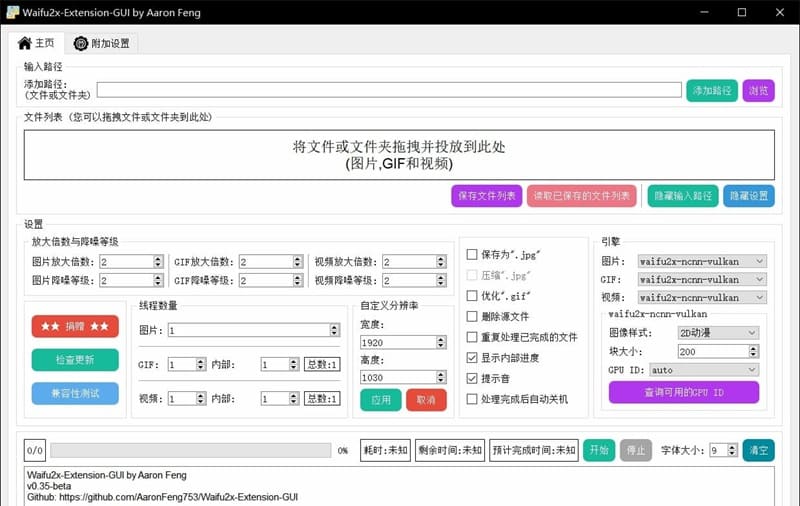The height and width of the screenshot is (506, 800).
Task: Click the purple 浏览 browse button
Action: (758, 91)
